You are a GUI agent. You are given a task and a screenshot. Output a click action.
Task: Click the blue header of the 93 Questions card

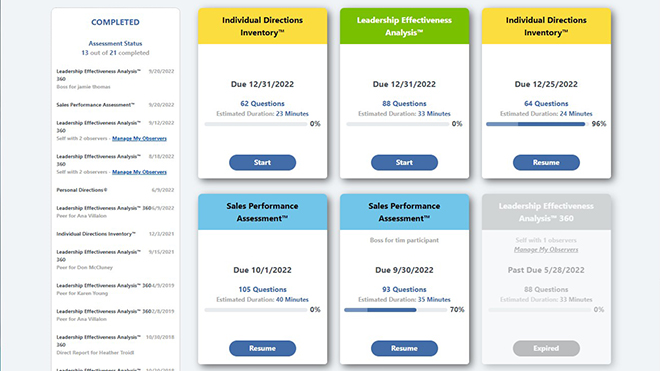[x=404, y=212]
